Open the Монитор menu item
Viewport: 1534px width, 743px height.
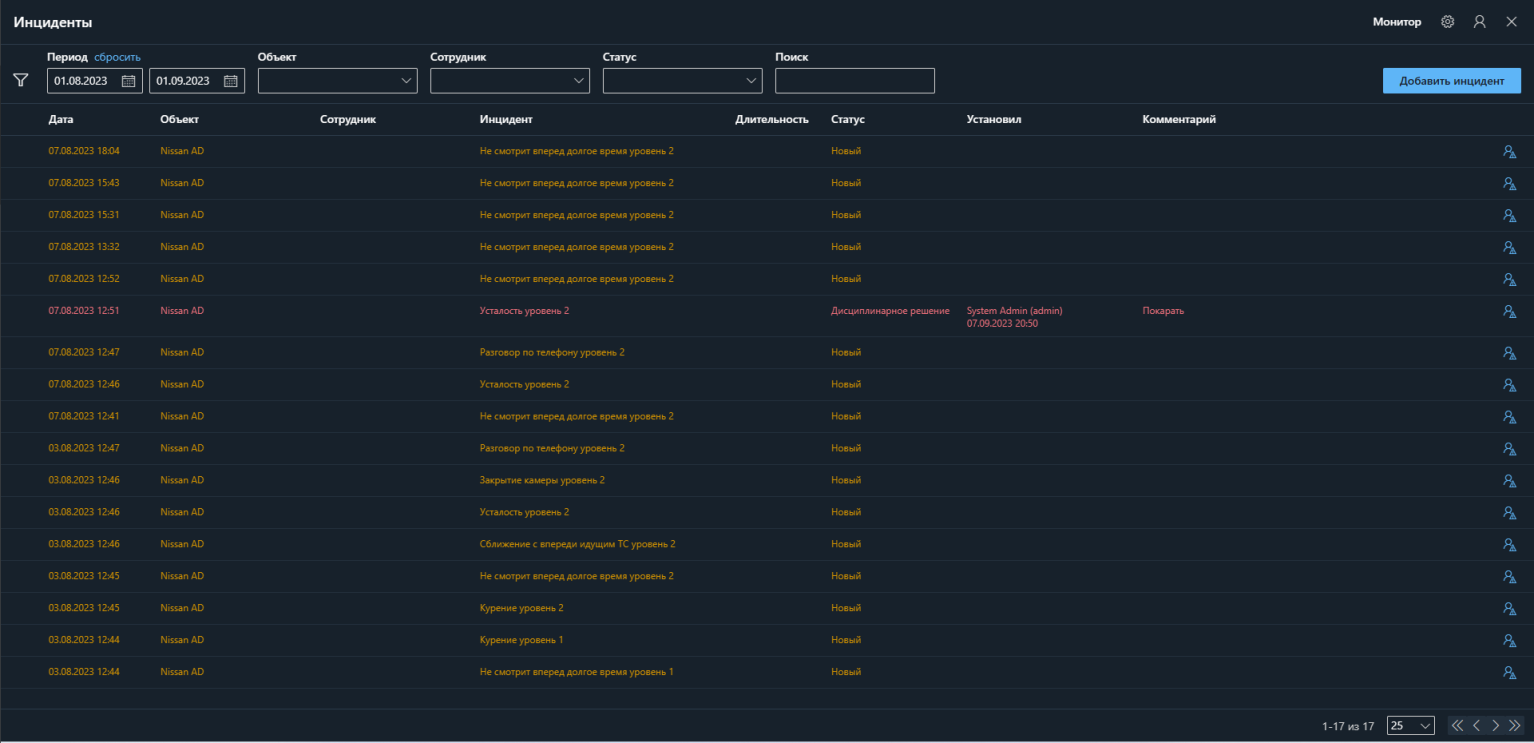[1396, 22]
